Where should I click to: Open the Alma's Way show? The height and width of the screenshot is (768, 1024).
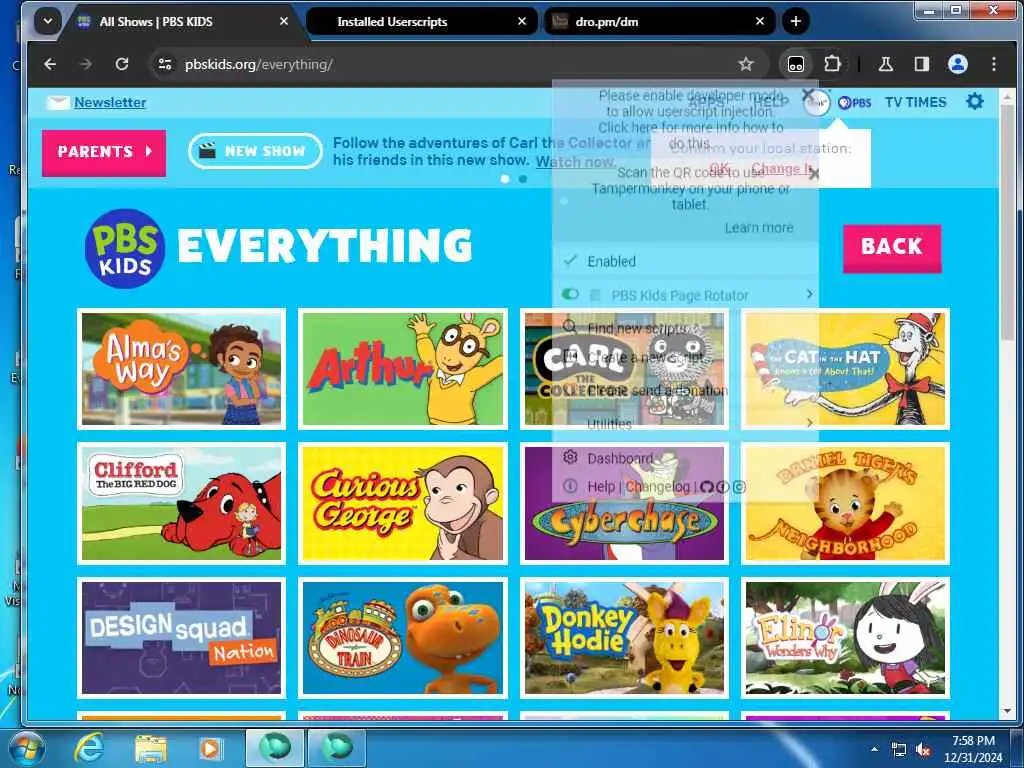182,369
